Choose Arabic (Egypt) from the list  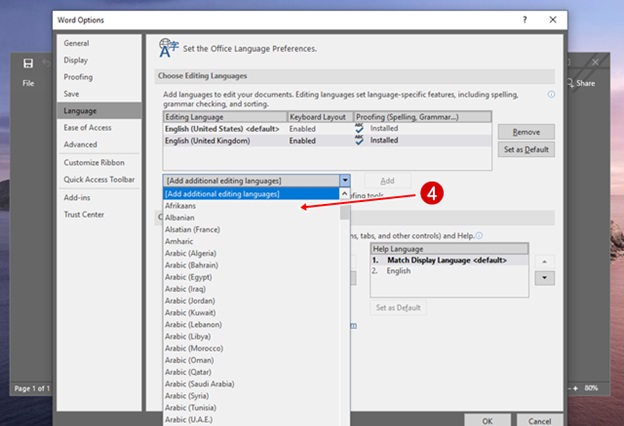(251, 277)
